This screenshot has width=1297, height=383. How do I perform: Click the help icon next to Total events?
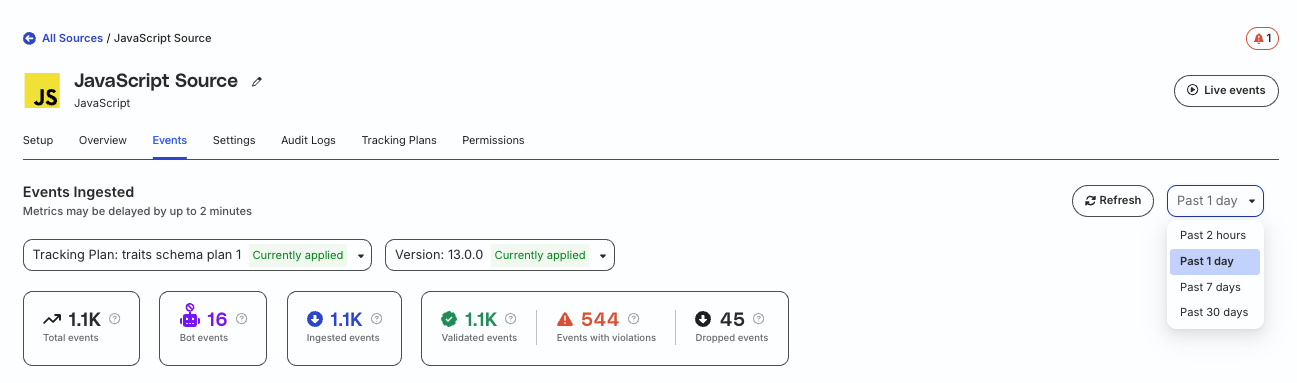115,319
